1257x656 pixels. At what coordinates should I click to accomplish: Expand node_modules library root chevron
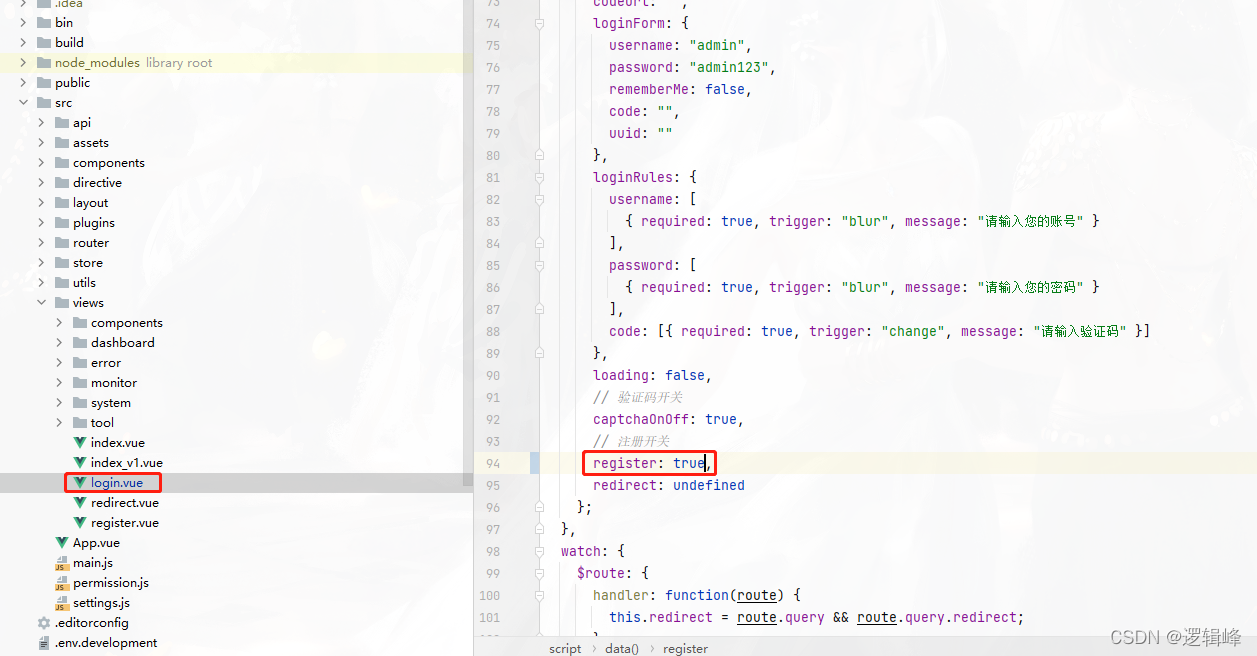[x=23, y=62]
